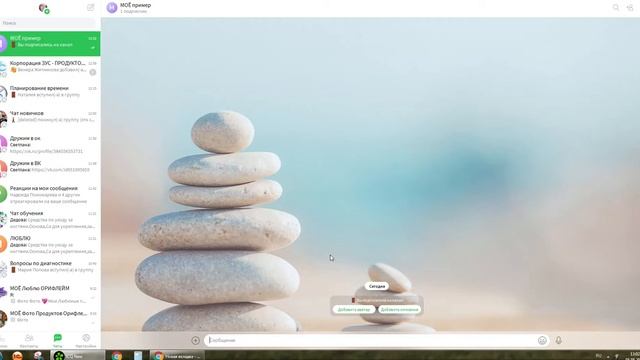
Task: Click the МОЁ пример channel avatar in header
Action: point(111,8)
